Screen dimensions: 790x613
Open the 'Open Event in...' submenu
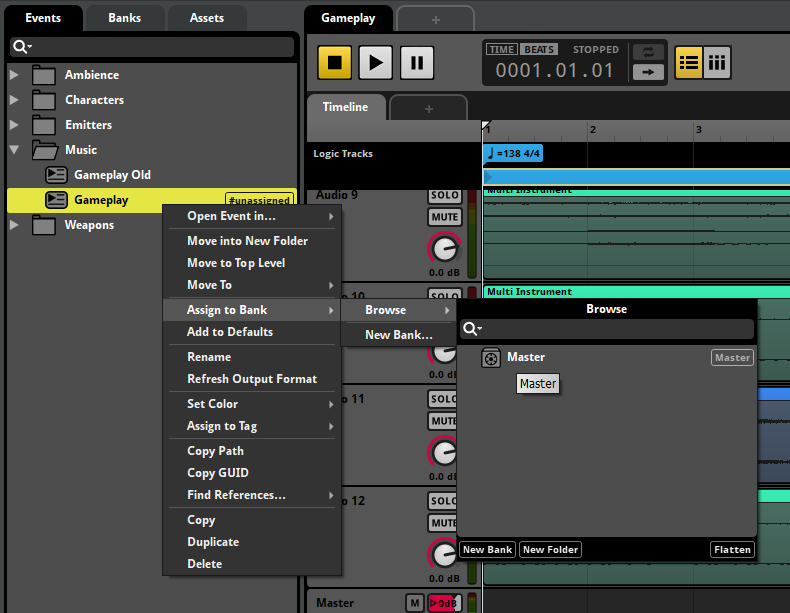(252, 216)
